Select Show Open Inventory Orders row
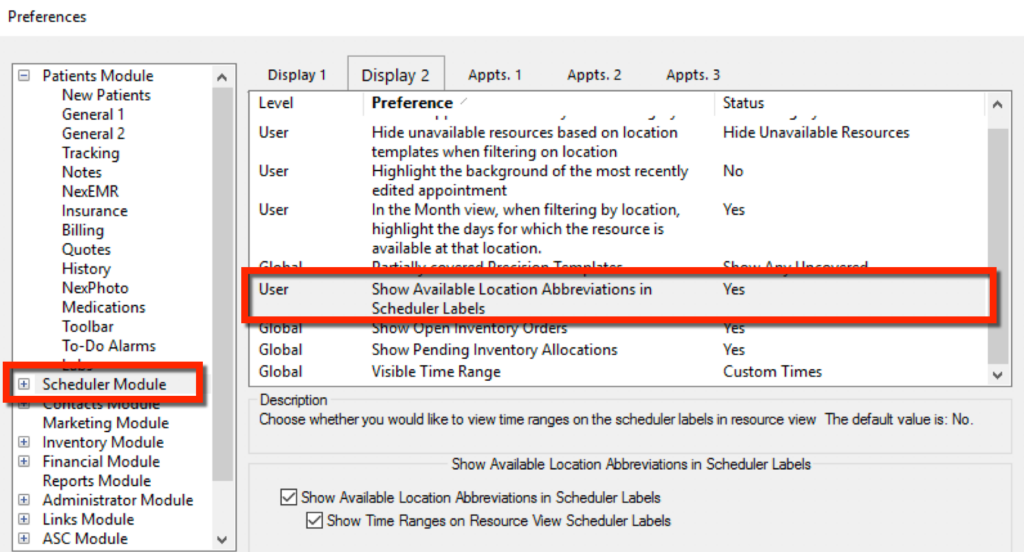 [618, 328]
